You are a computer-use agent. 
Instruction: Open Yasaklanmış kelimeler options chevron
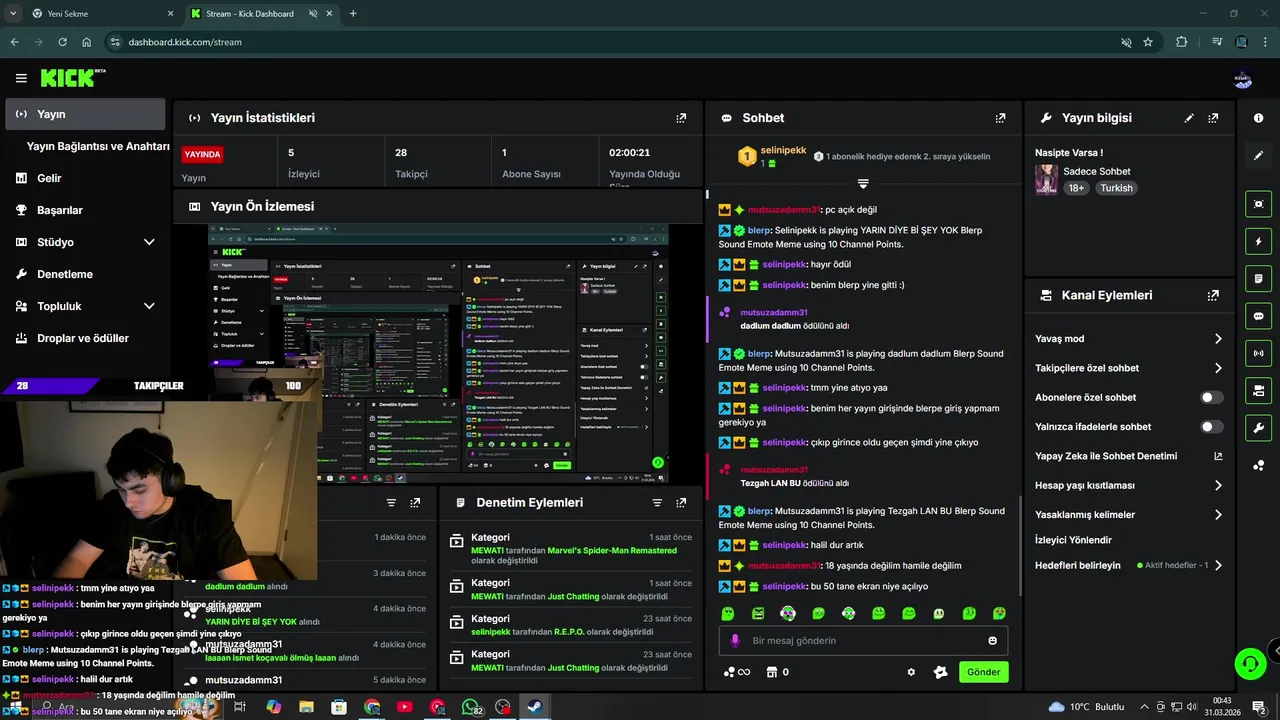[x=1218, y=515]
